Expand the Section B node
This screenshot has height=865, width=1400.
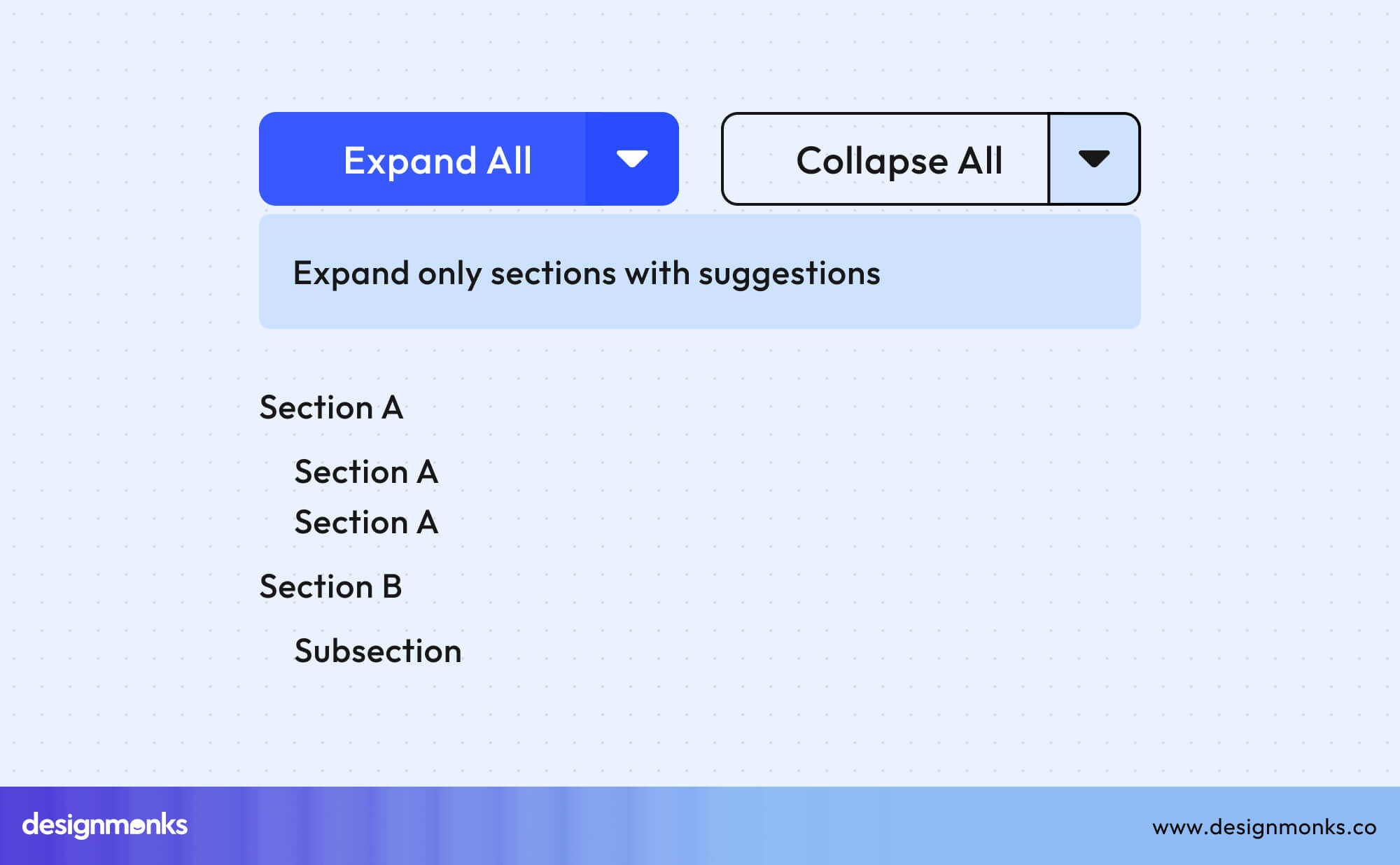tap(332, 587)
